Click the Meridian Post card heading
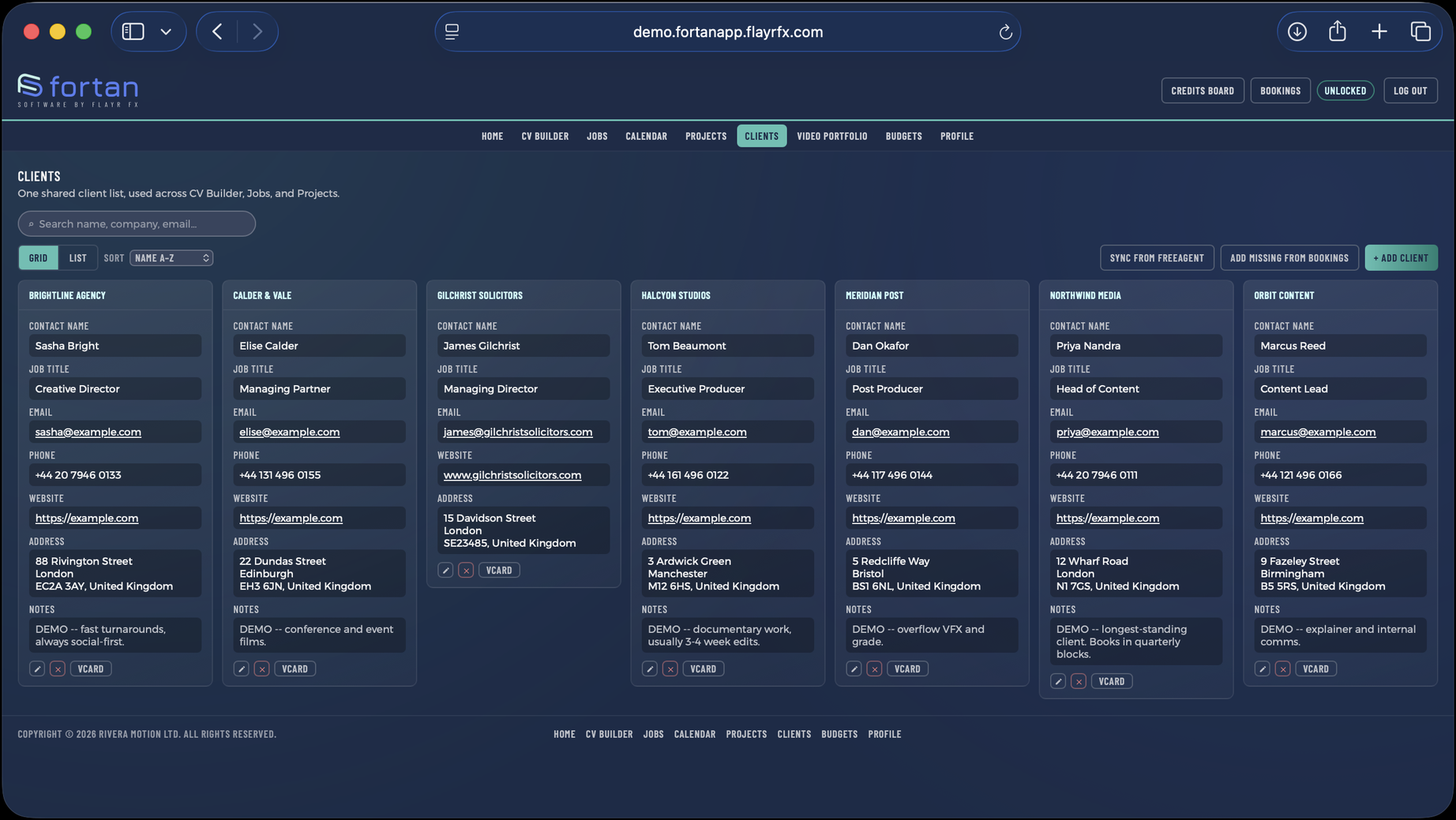The height and width of the screenshot is (820, 1456). (874, 295)
